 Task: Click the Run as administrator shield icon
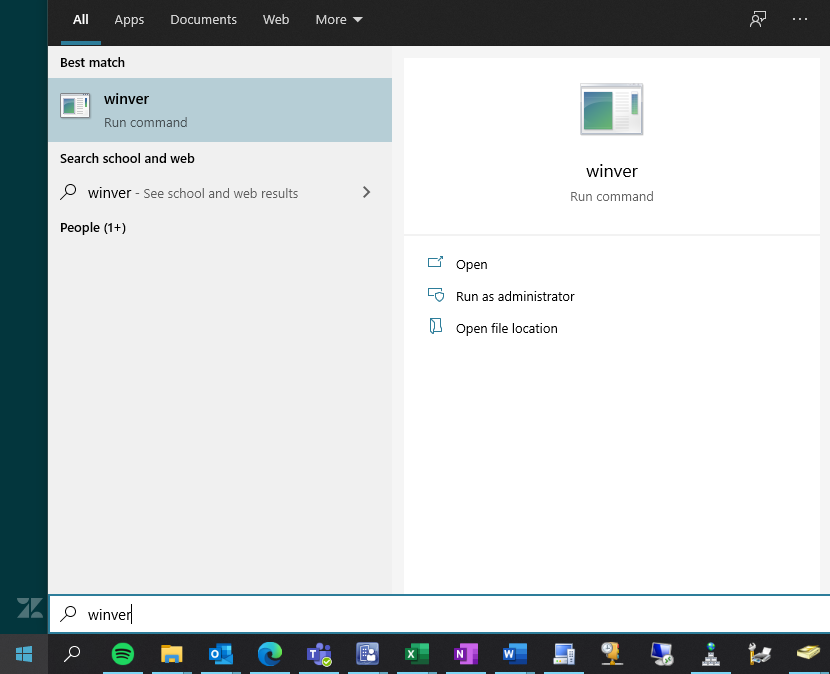436,294
